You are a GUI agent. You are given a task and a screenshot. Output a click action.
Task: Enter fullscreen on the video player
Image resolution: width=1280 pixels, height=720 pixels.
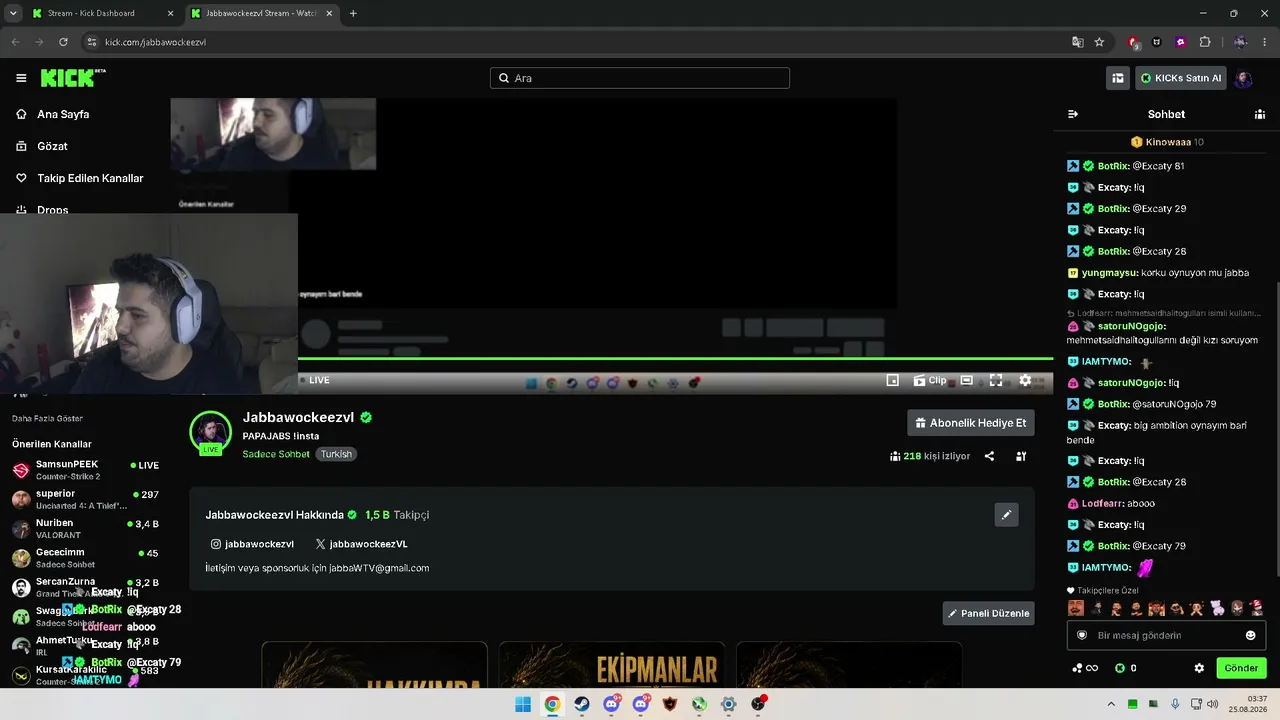click(996, 380)
